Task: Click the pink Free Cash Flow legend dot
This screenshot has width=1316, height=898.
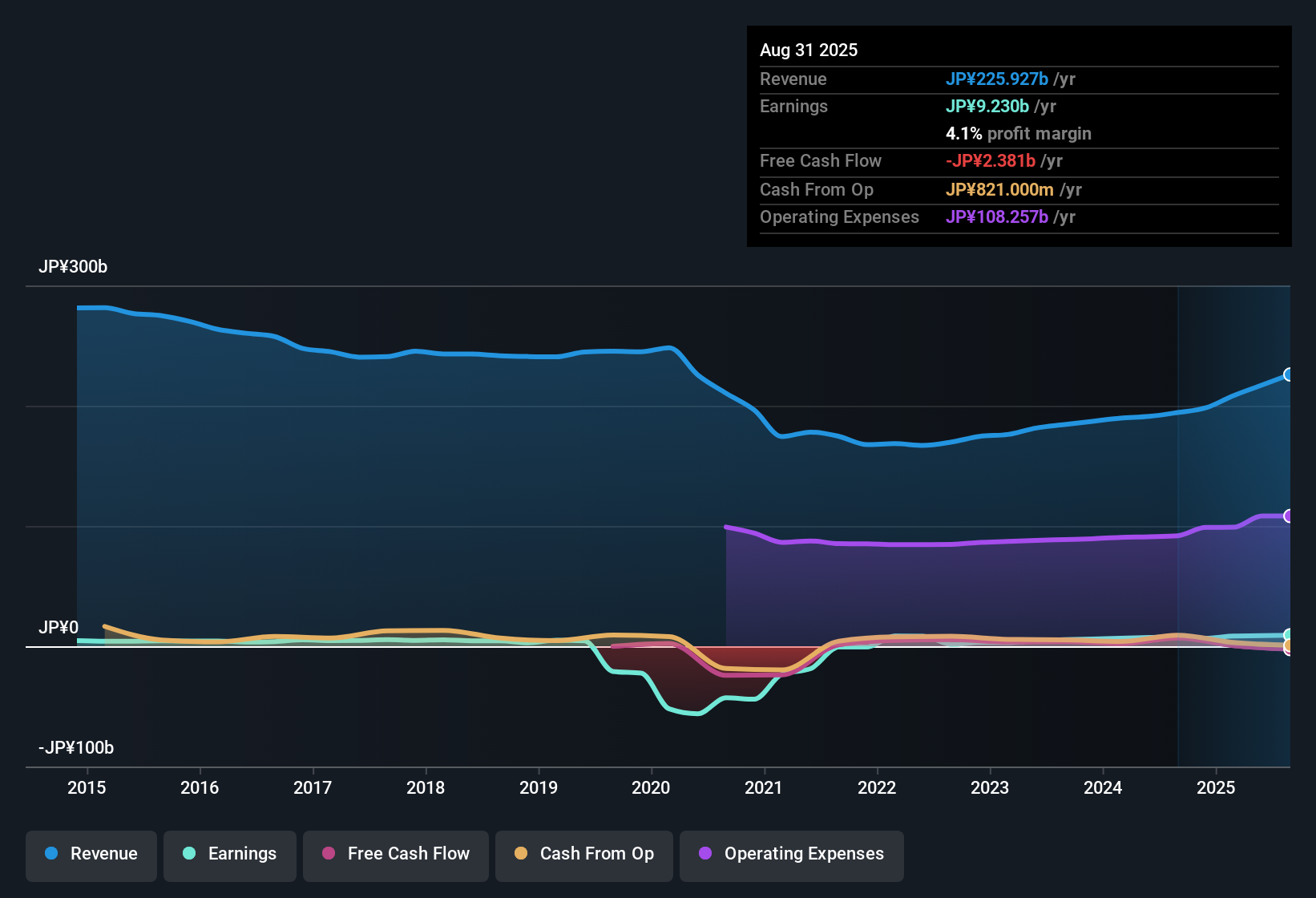Action: click(327, 854)
